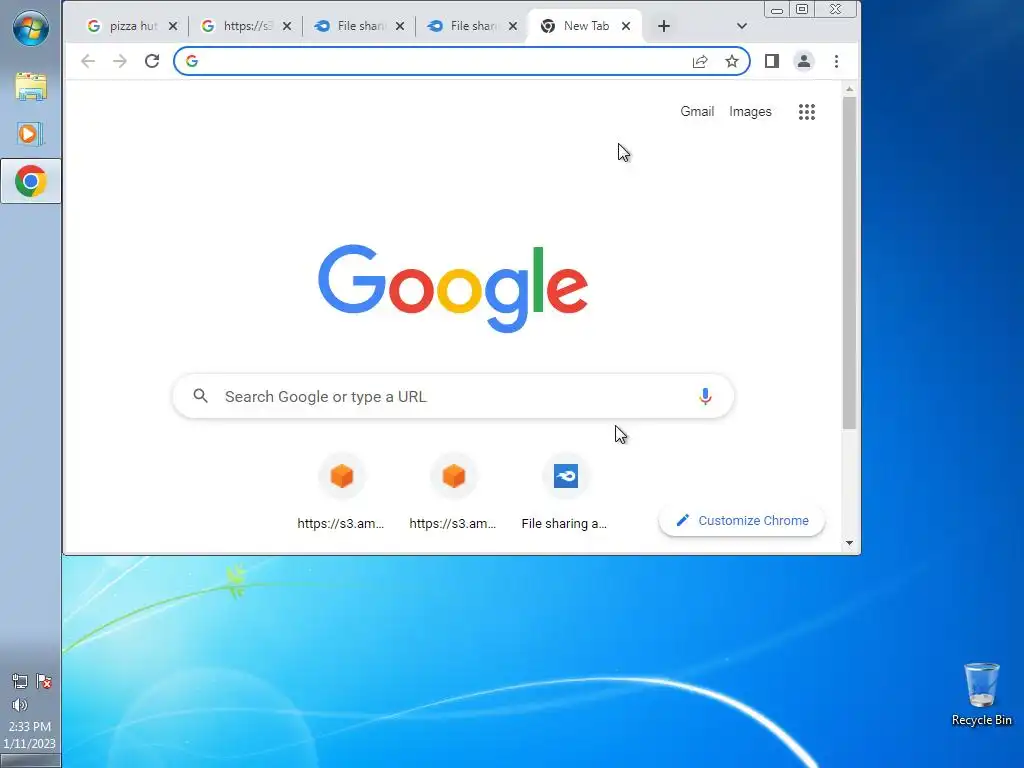Image resolution: width=1024 pixels, height=768 pixels.
Task: Click the scrollbar down arrow
Action: (849, 543)
